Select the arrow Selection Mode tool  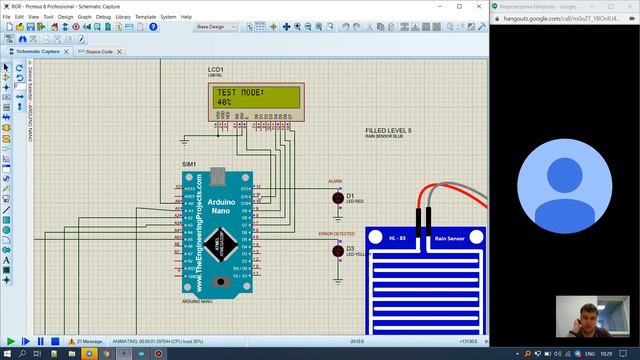click(6, 67)
